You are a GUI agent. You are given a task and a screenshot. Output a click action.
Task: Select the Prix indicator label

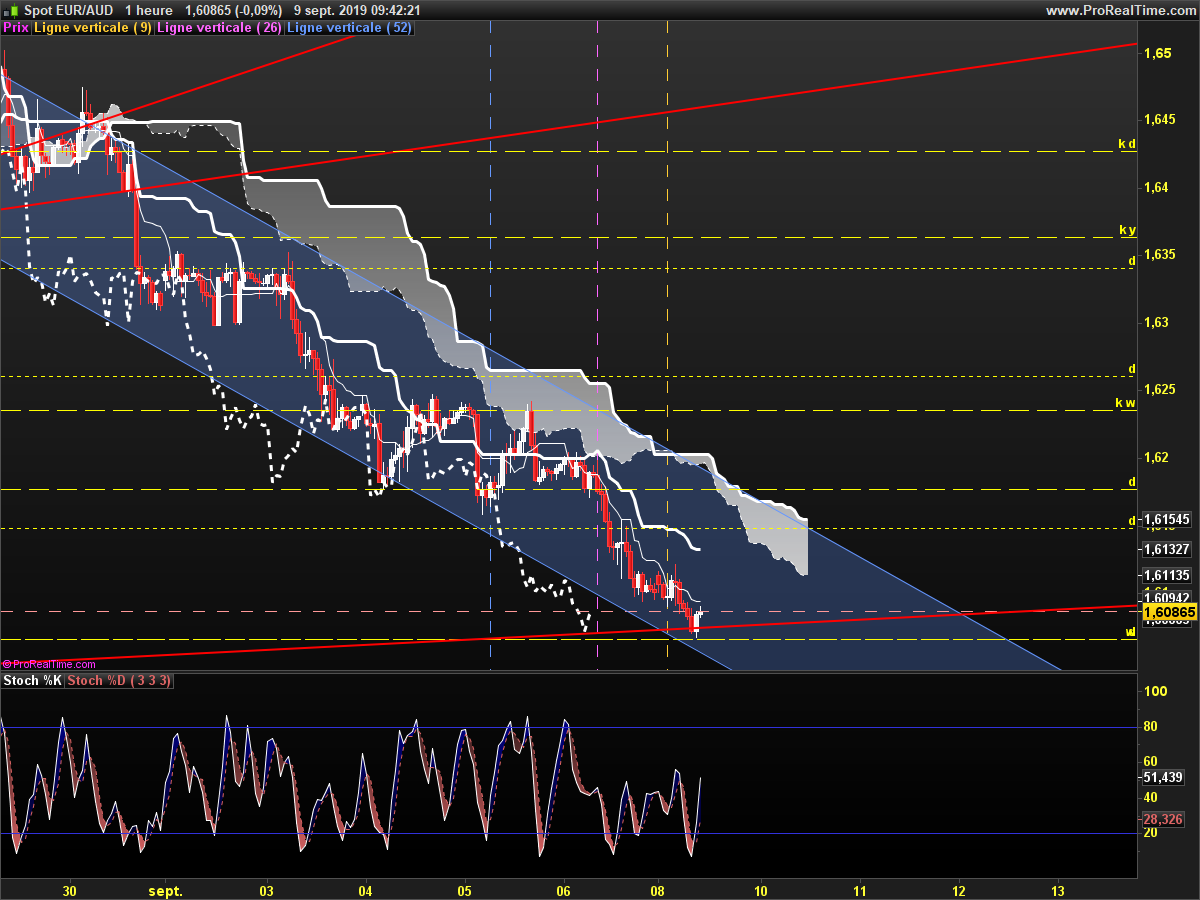16,28
